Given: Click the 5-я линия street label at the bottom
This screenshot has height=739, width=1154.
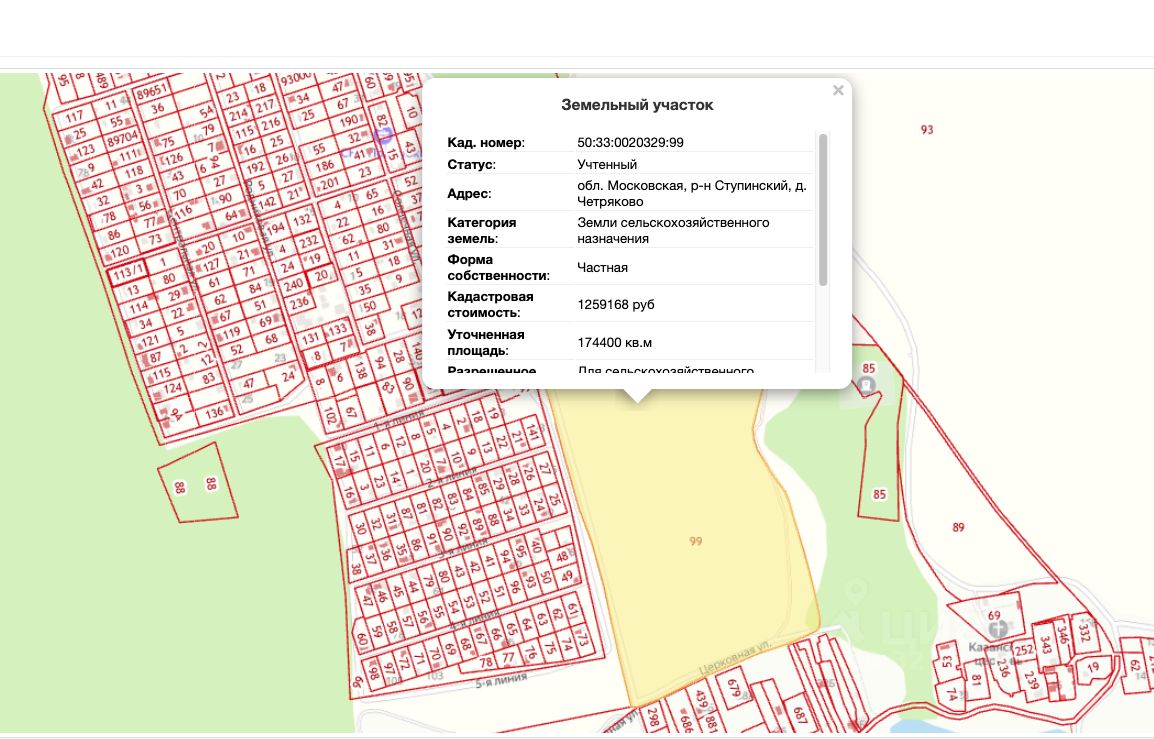Looking at the screenshot, I should coord(500,677).
